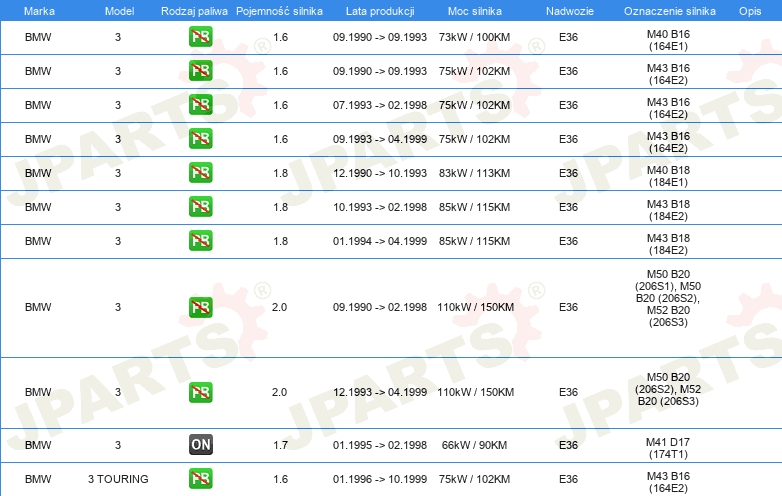Image resolution: width=782 pixels, height=496 pixels.
Task: Click petrol icon for 2.0 engine from 09.1990
Action: [201, 307]
